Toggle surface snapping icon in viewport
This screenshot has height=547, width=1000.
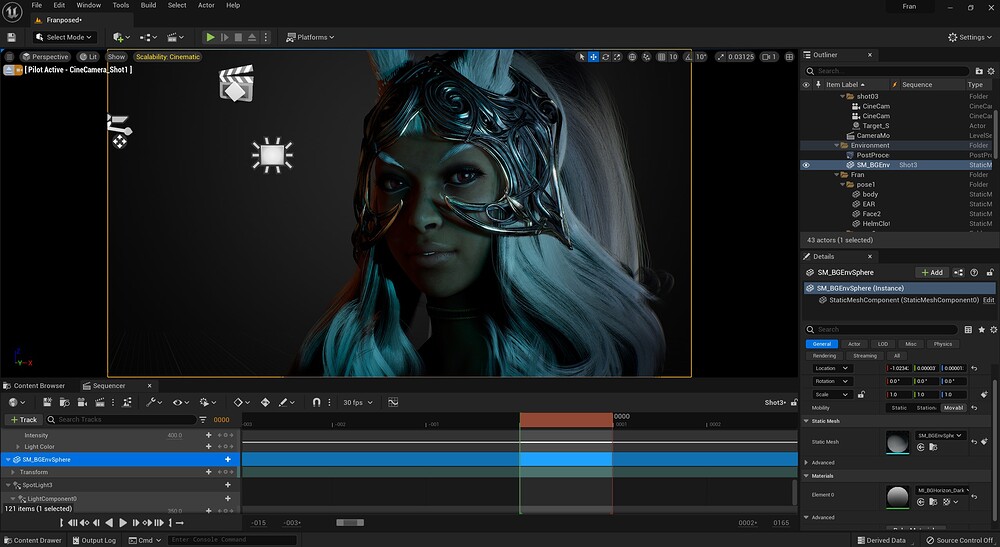646,57
